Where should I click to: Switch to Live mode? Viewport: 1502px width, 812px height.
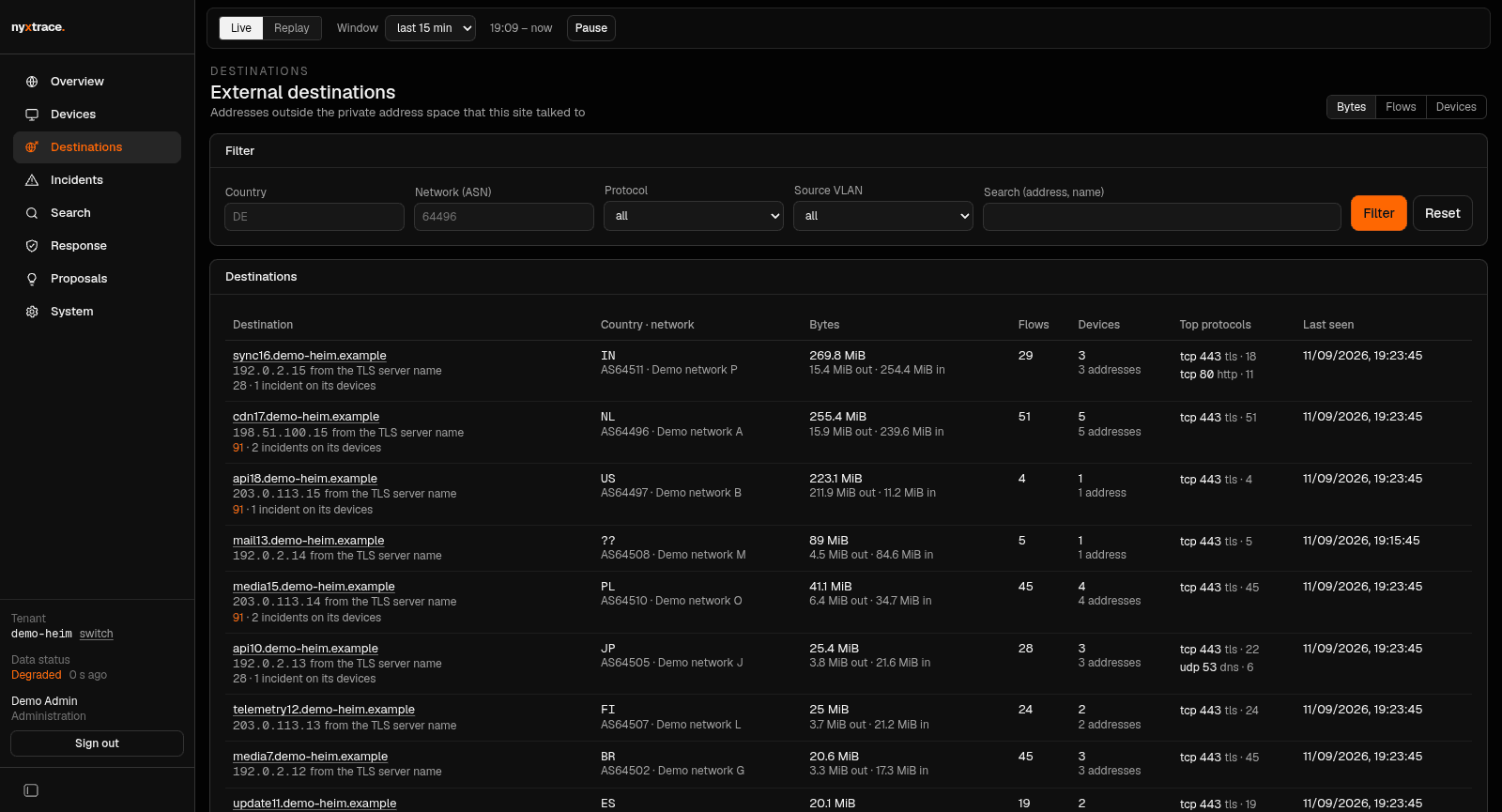tap(241, 28)
